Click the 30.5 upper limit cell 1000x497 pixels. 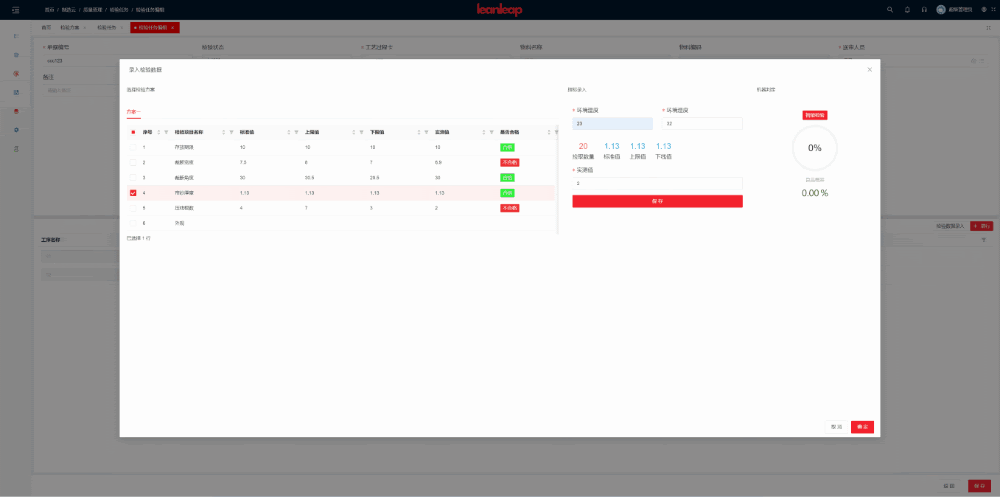(309, 178)
